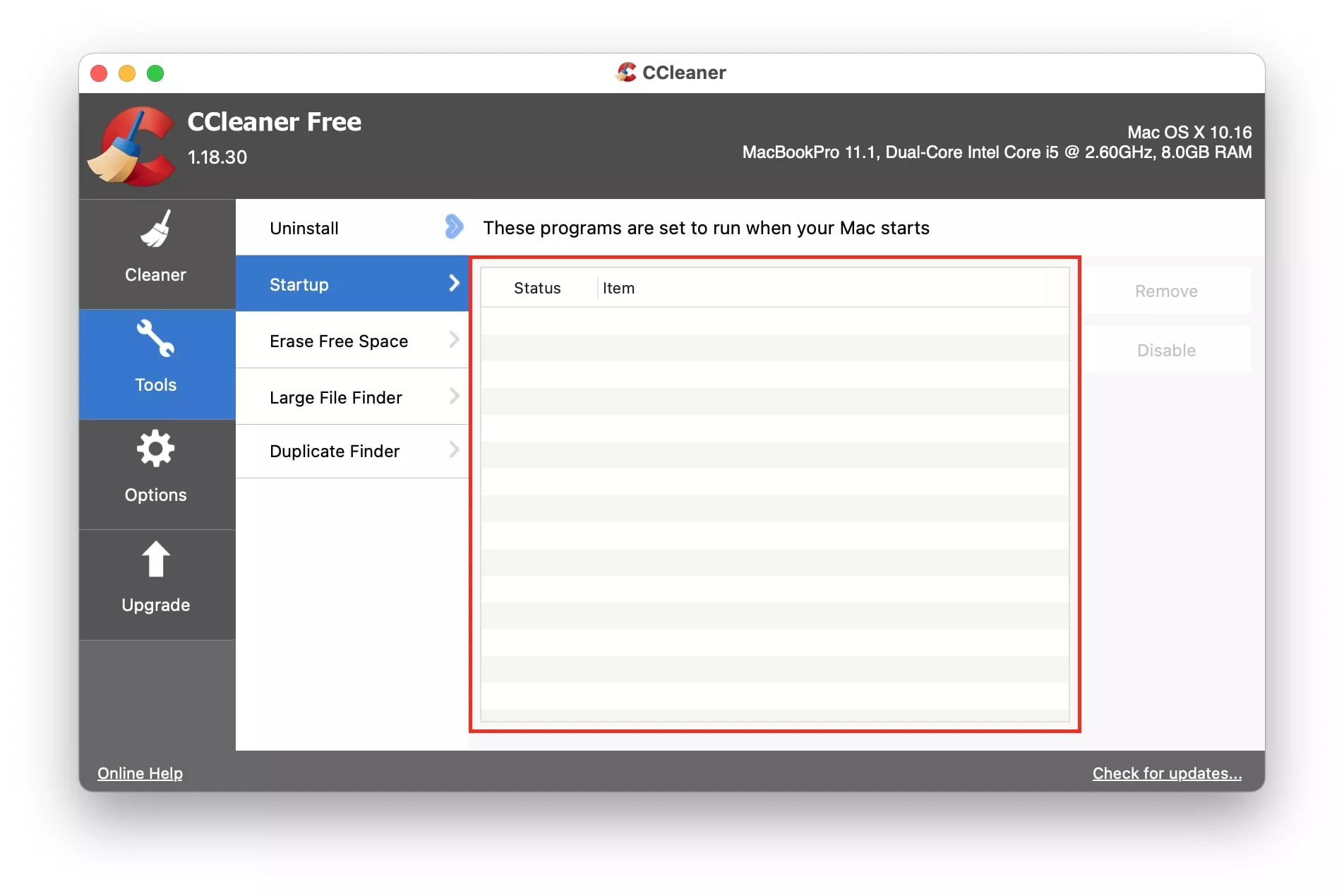This screenshot has width=1344, height=896.
Task: Click the Disable button
Action: 1166,350
